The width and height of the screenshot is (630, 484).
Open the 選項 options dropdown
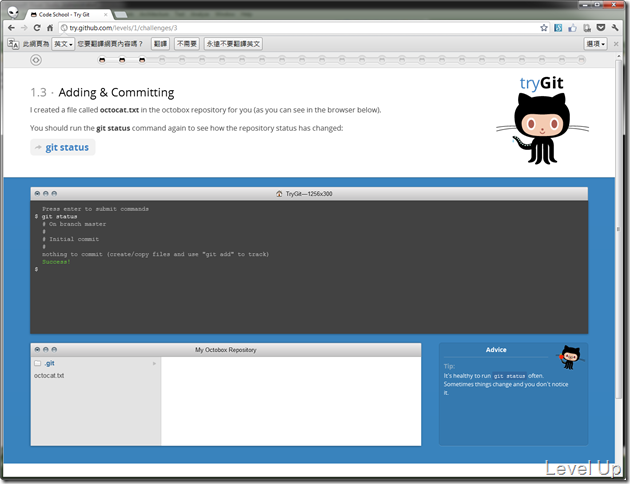point(595,44)
